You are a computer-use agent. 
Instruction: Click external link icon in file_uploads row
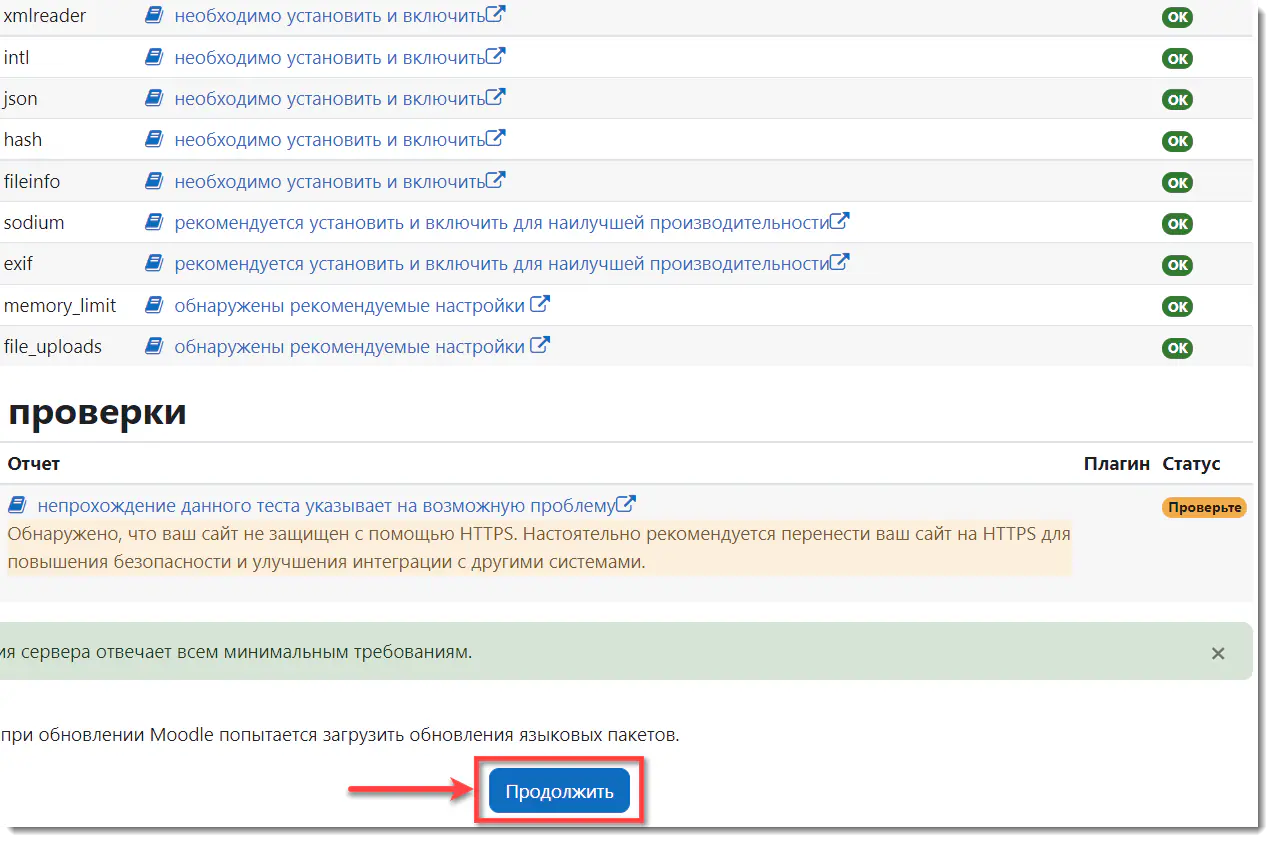[540, 346]
